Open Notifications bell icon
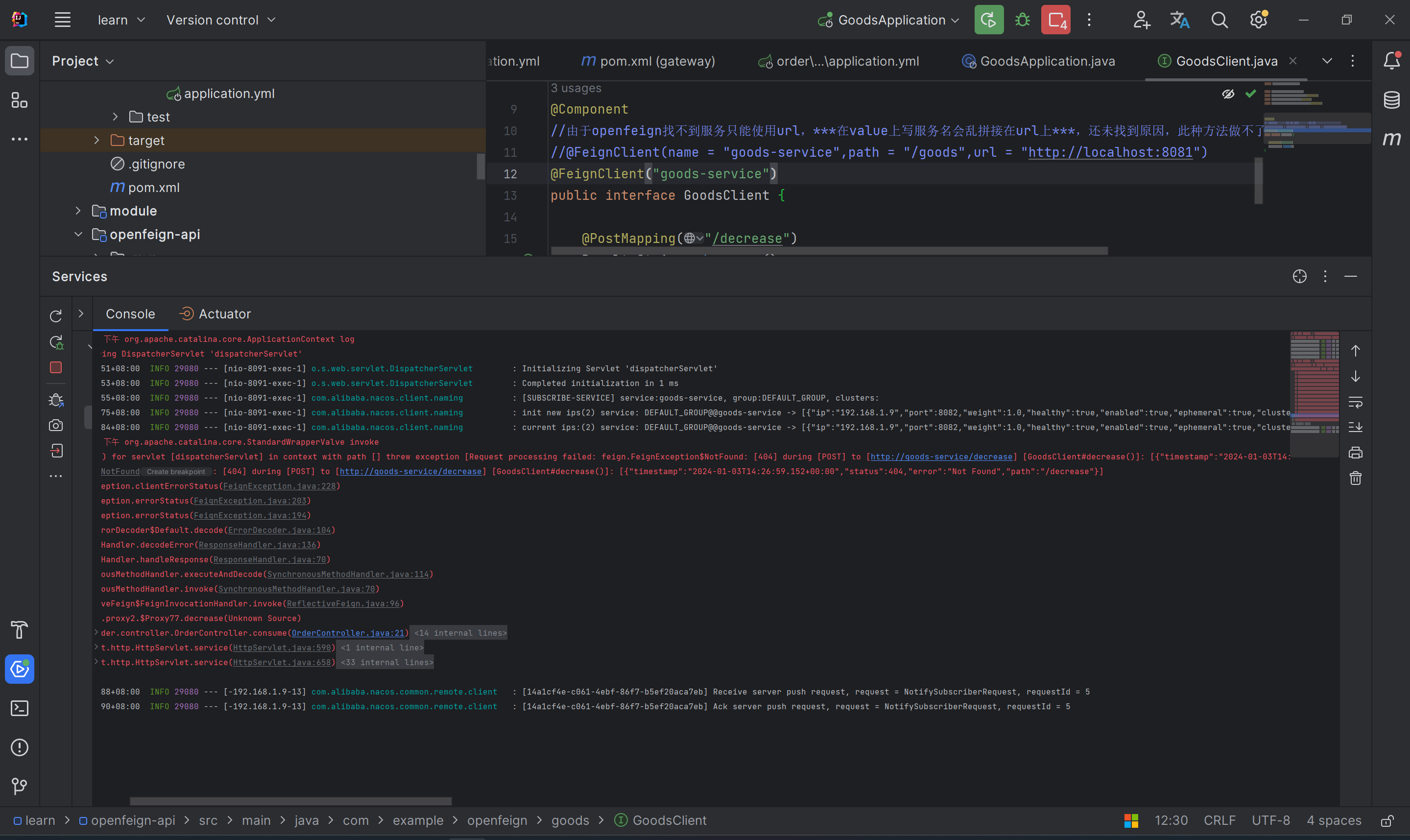 (x=1391, y=61)
